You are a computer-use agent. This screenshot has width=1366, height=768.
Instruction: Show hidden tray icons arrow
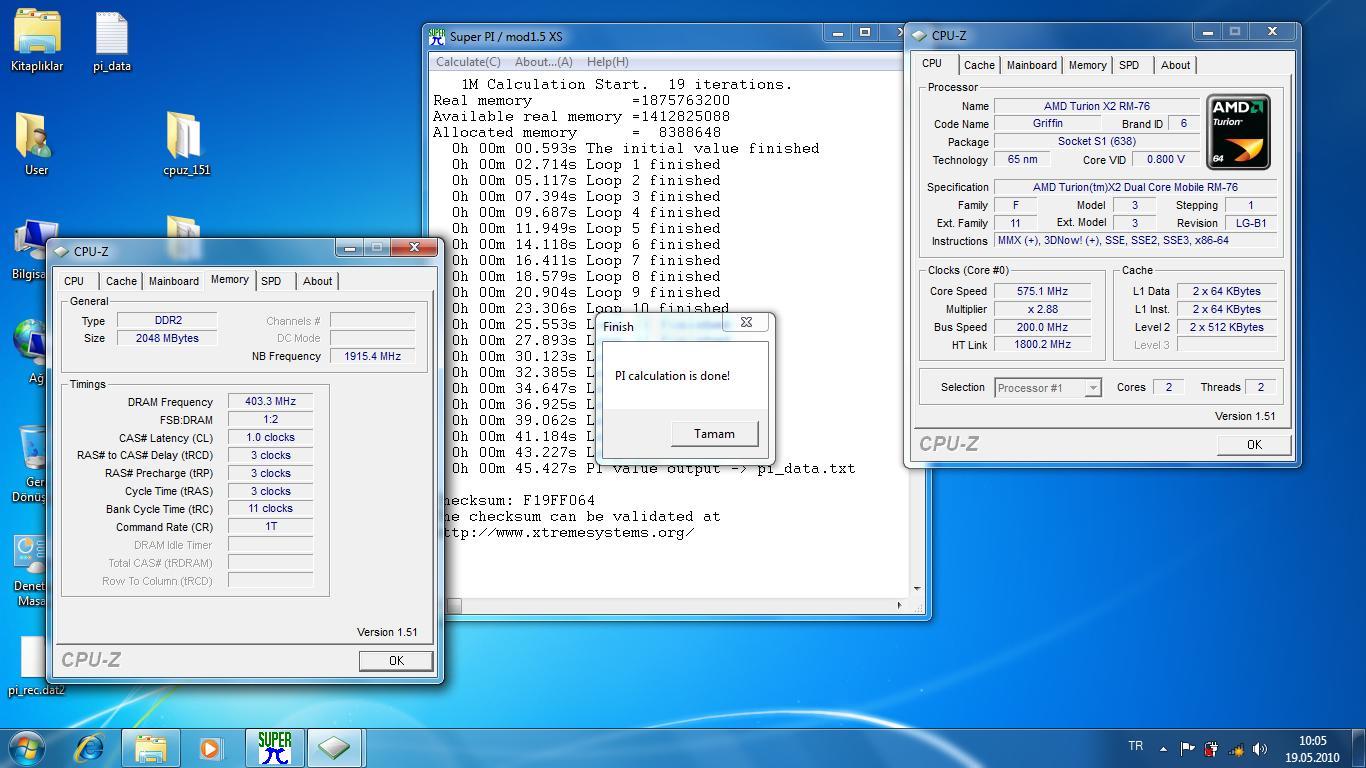click(1163, 748)
